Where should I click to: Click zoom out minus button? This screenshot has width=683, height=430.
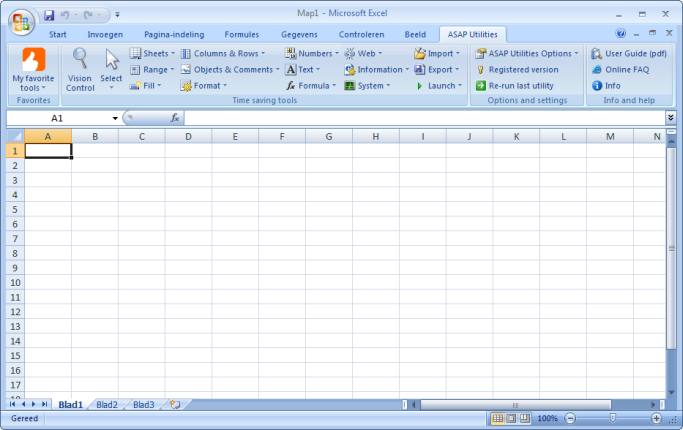point(570,419)
